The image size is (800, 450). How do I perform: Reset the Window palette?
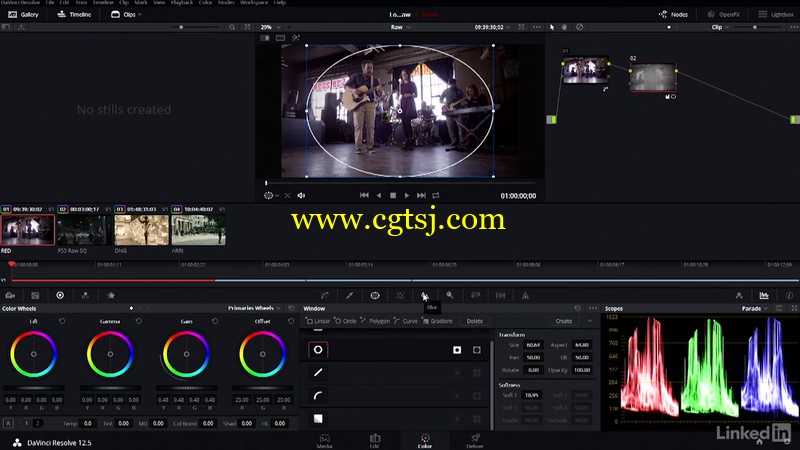click(578, 308)
